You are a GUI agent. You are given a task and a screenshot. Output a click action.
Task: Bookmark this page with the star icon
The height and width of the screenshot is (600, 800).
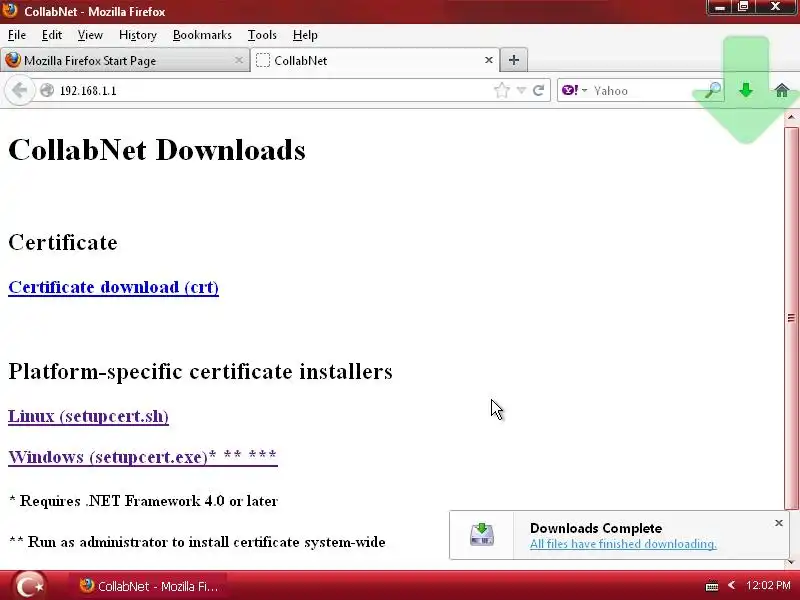[502, 90]
